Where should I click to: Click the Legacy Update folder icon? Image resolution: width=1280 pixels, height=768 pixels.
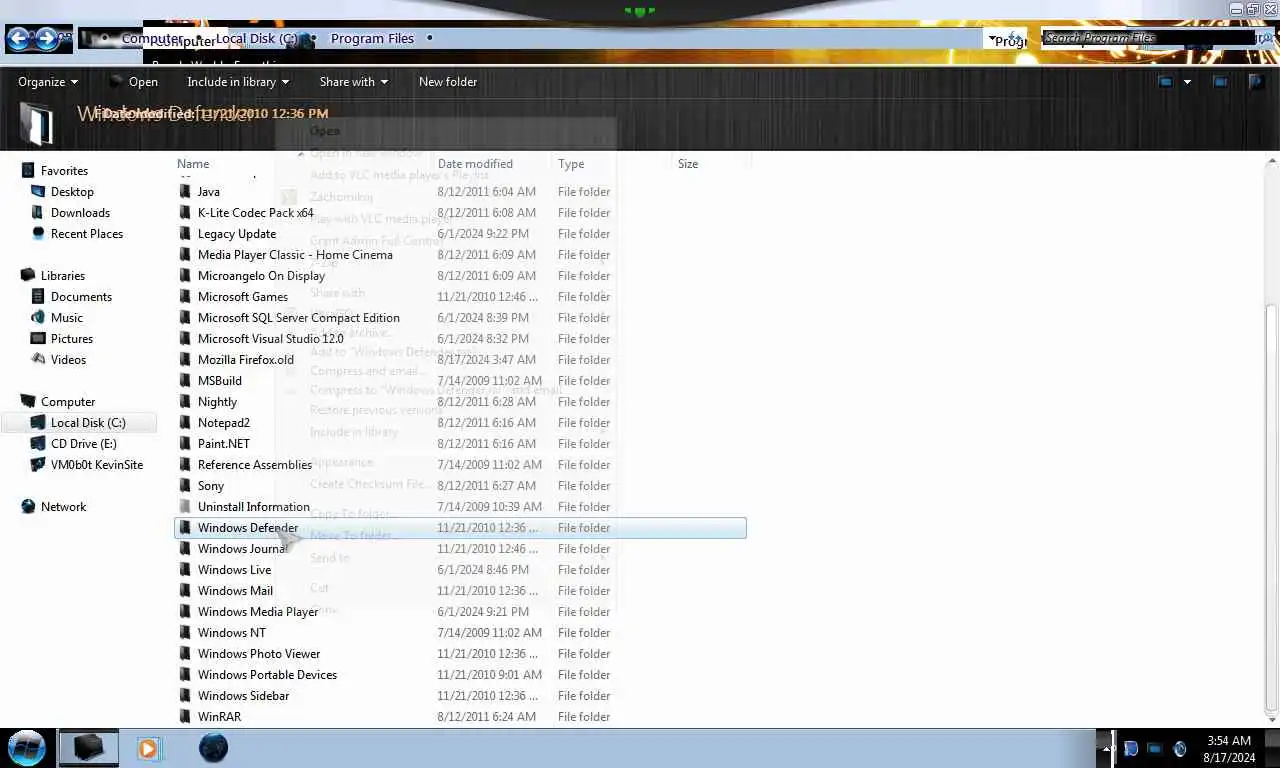click(x=185, y=234)
